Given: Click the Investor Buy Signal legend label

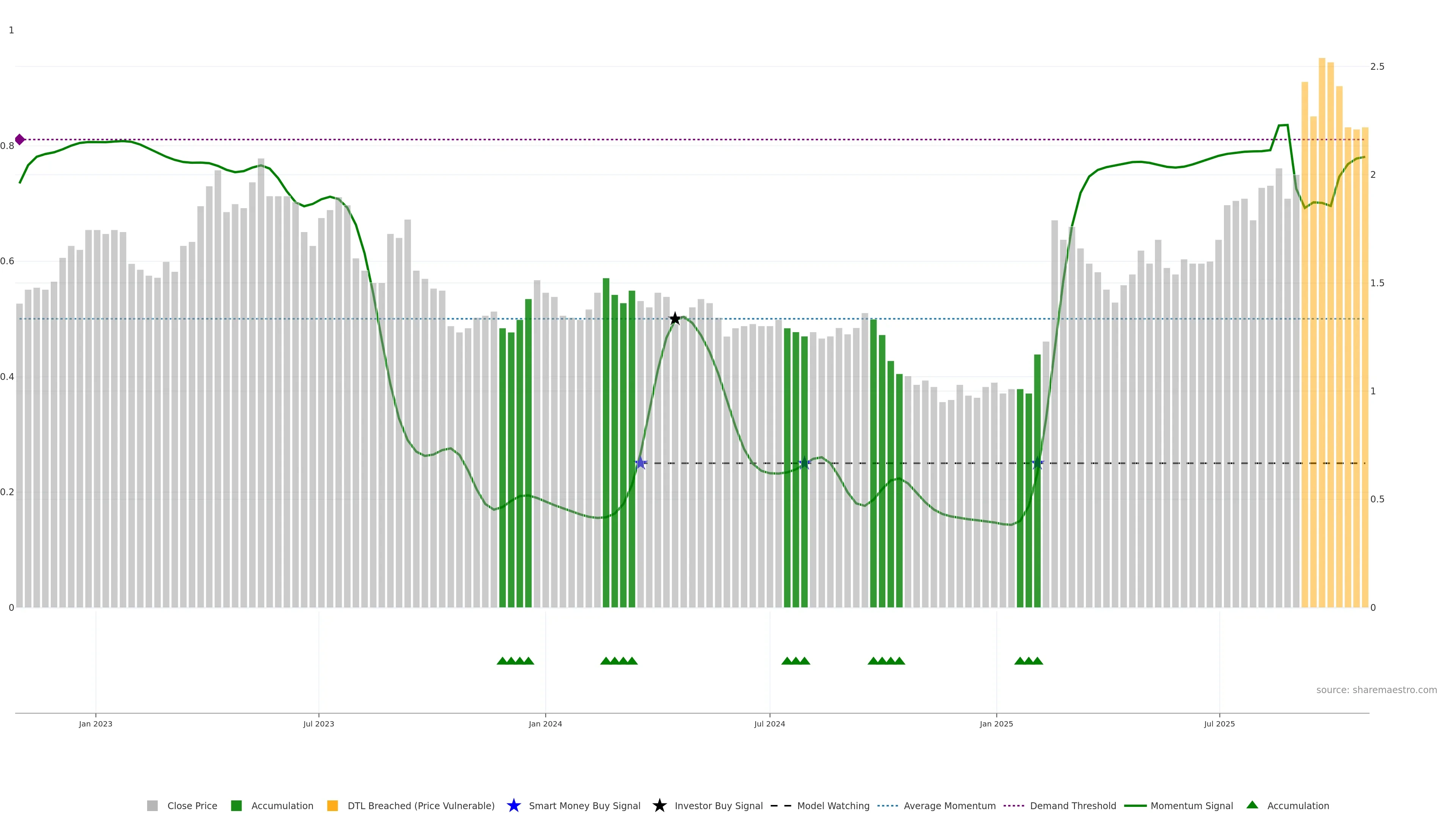Looking at the screenshot, I should 719,805.
